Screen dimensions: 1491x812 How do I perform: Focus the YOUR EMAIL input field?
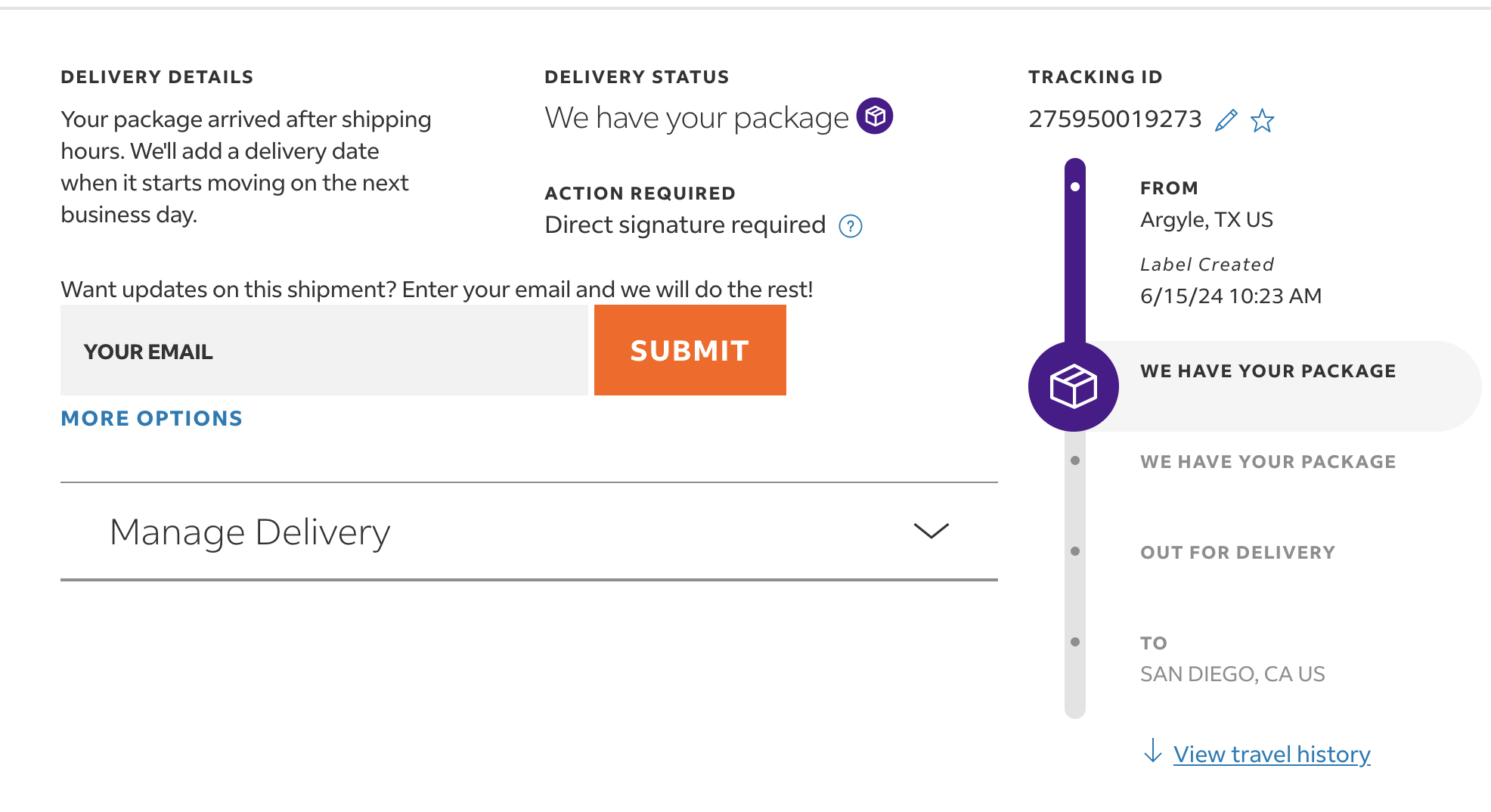pyautogui.click(x=324, y=350)
